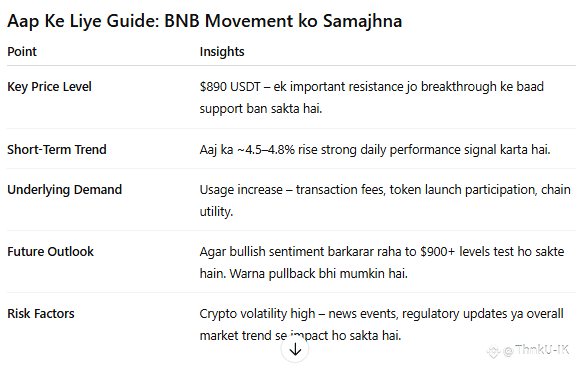Click the scroll-down arrow button
Screen dimensions: 576x368
(295, 349)
